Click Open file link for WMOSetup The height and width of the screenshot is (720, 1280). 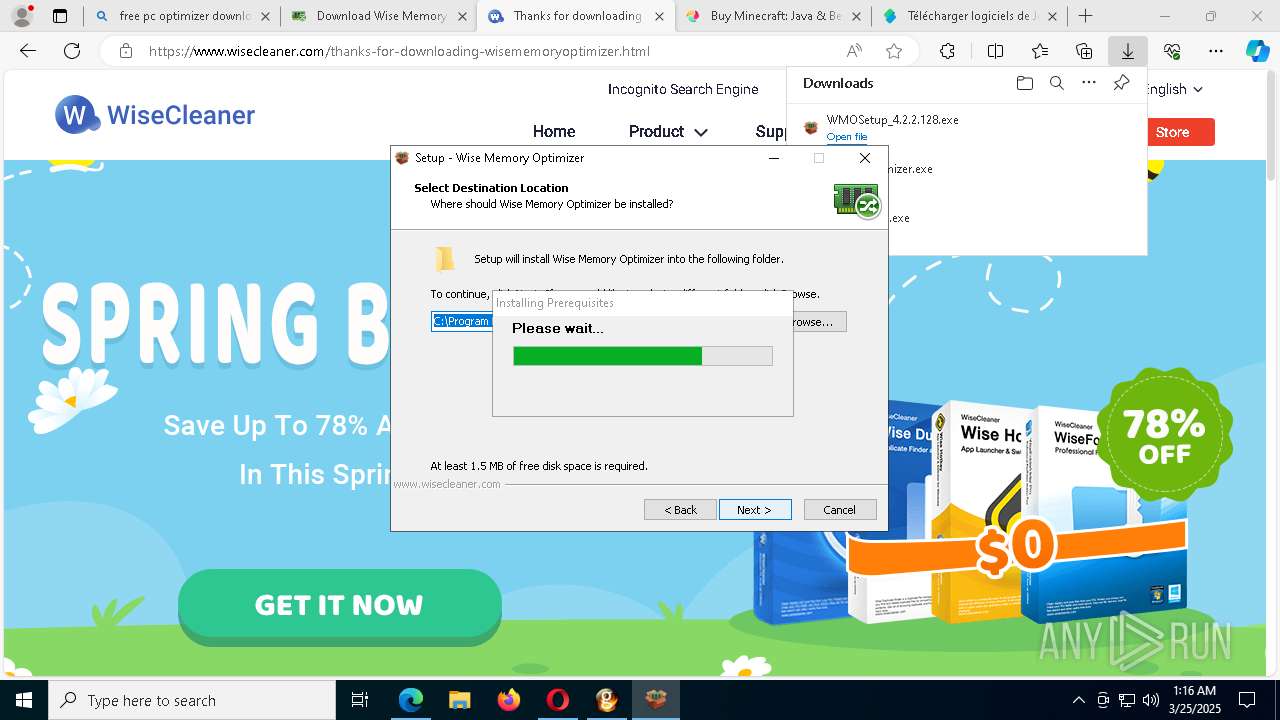[x=847, y=137]
